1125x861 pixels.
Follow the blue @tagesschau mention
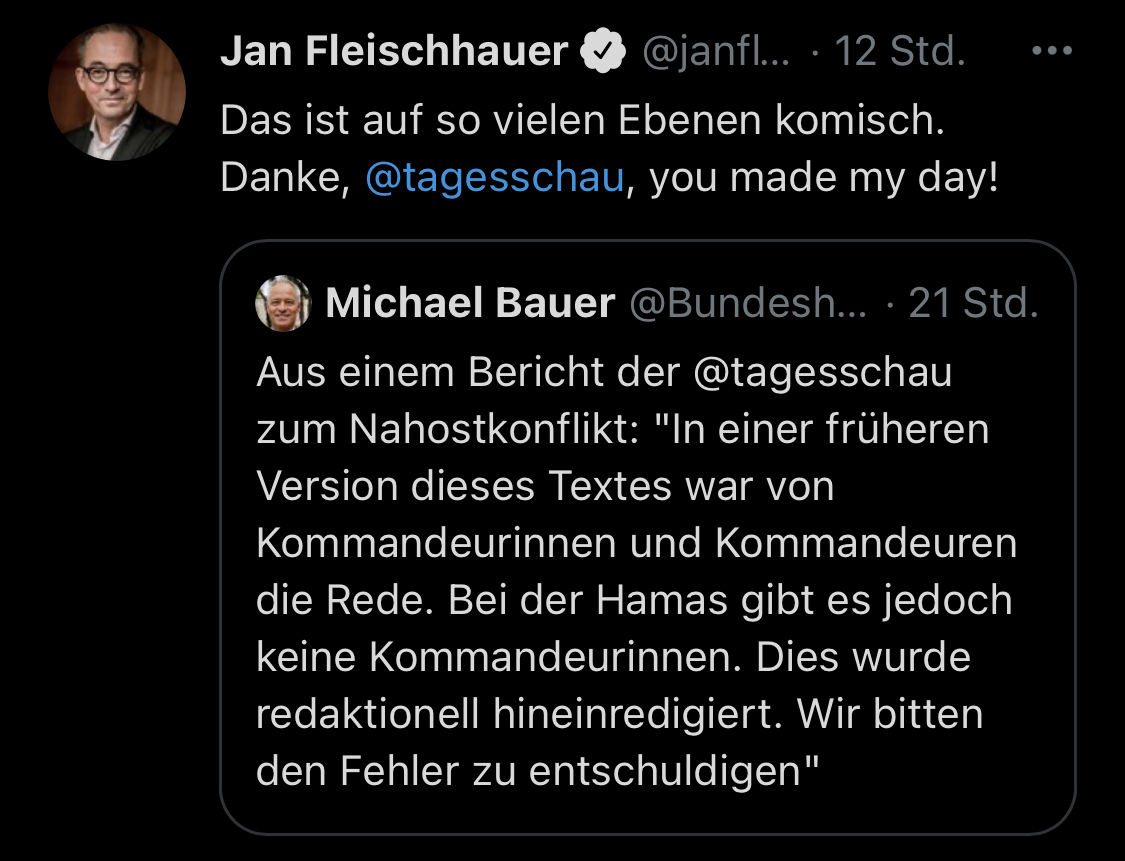495,180
